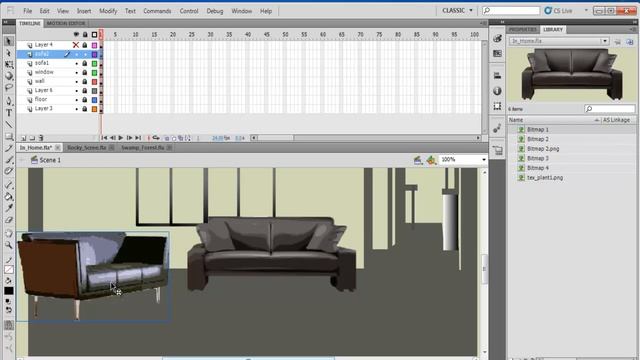The width and height of the screenshot is (640, 360).
Task: Click the Edit Symbols icon
Action: coord(431,160)
